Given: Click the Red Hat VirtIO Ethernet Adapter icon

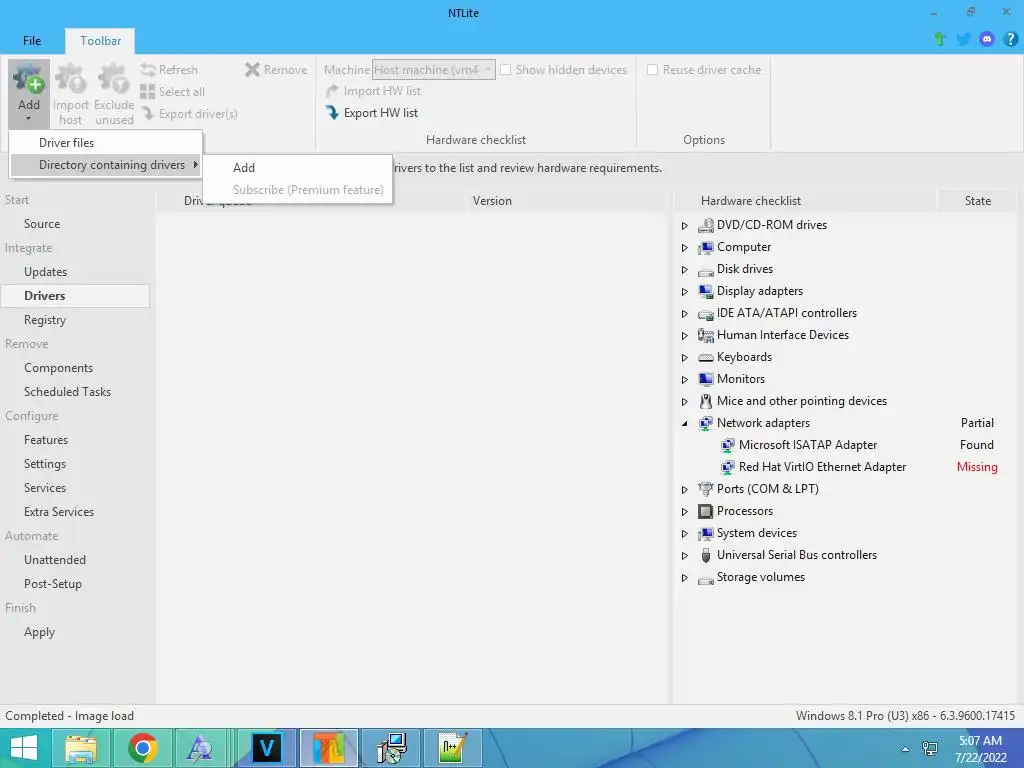Looking at the screenshot, I should [728, 467].
